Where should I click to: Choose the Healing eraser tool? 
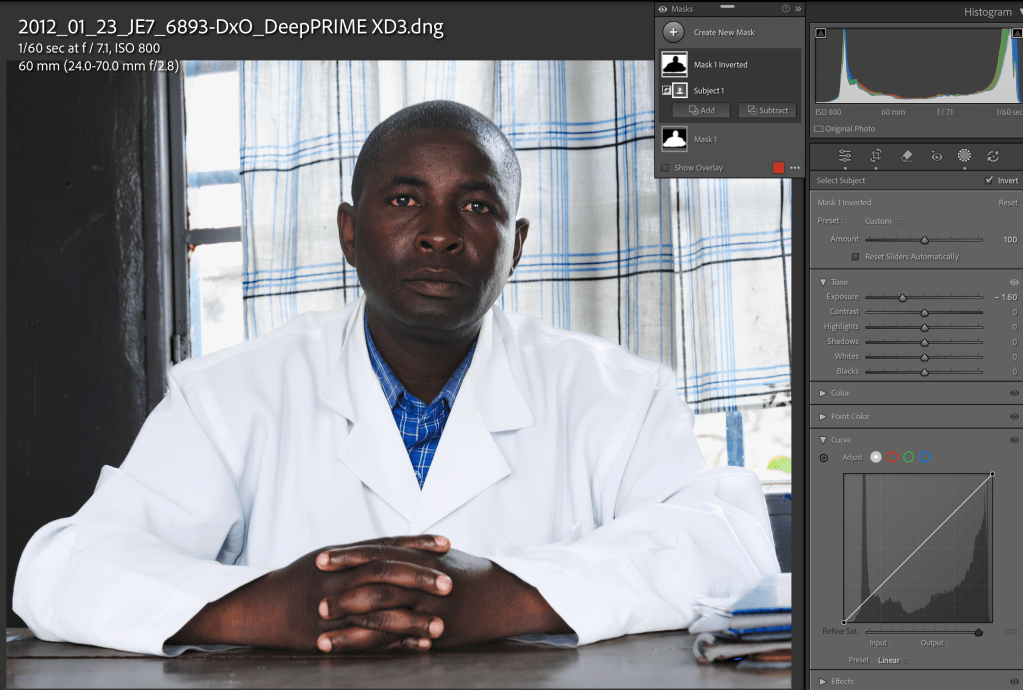coord(906,156)
